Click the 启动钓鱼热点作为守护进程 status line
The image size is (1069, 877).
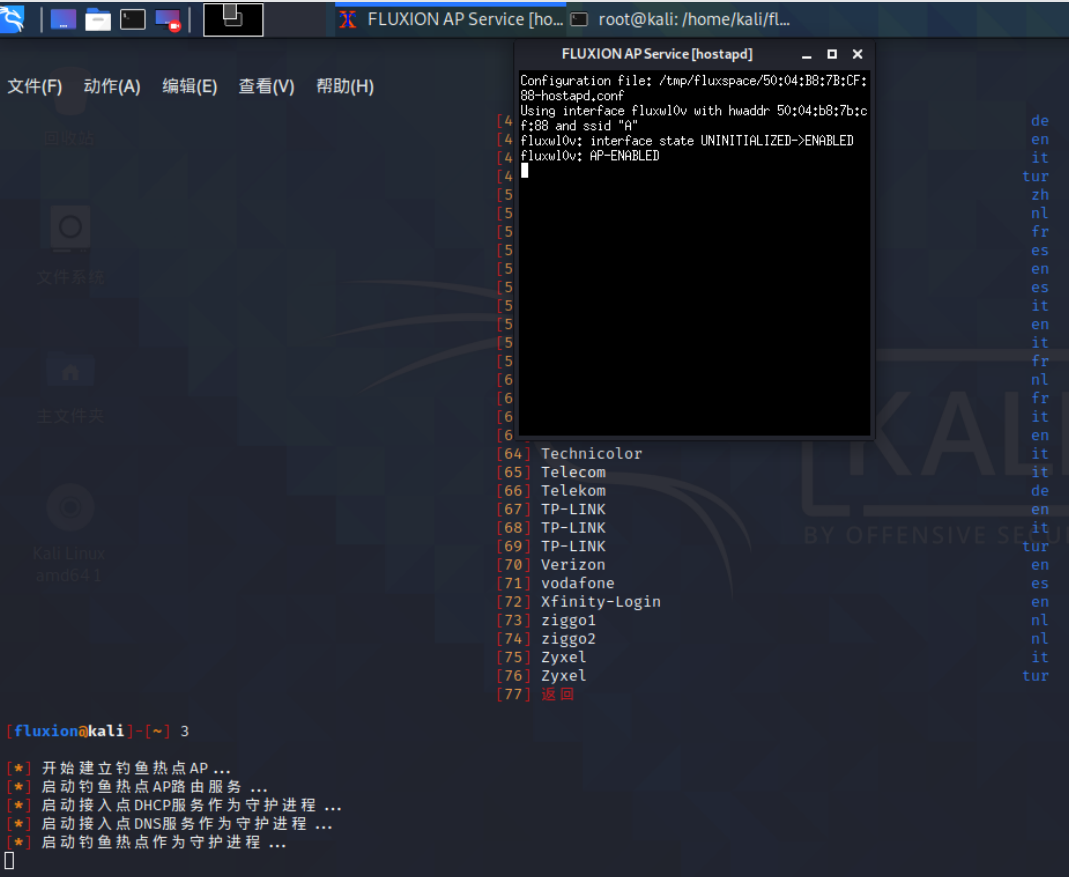[146, 842]
